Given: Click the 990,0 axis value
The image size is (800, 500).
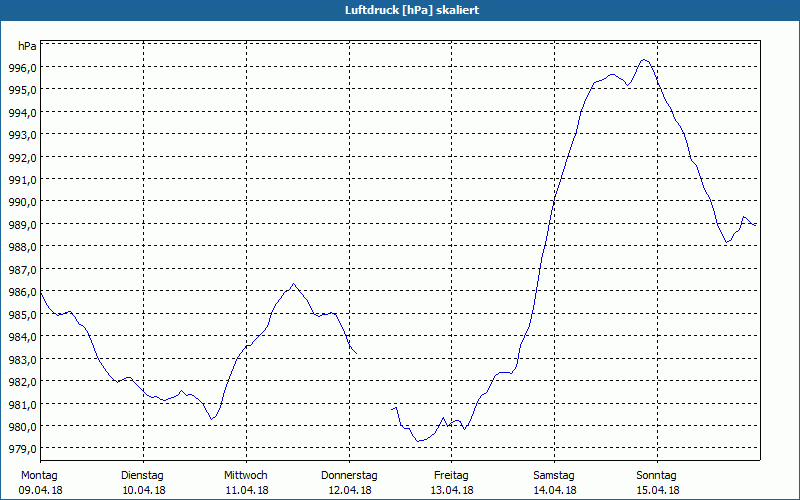Looking at the screenshot, I should coord(22,202).
